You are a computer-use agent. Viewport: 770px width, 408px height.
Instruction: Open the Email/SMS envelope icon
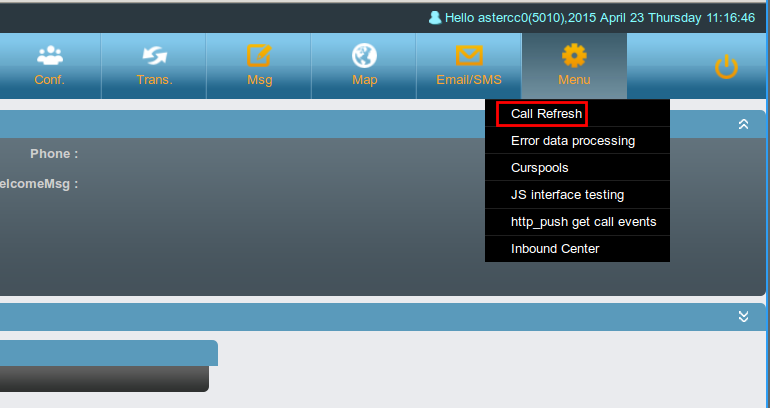(469, 56)
